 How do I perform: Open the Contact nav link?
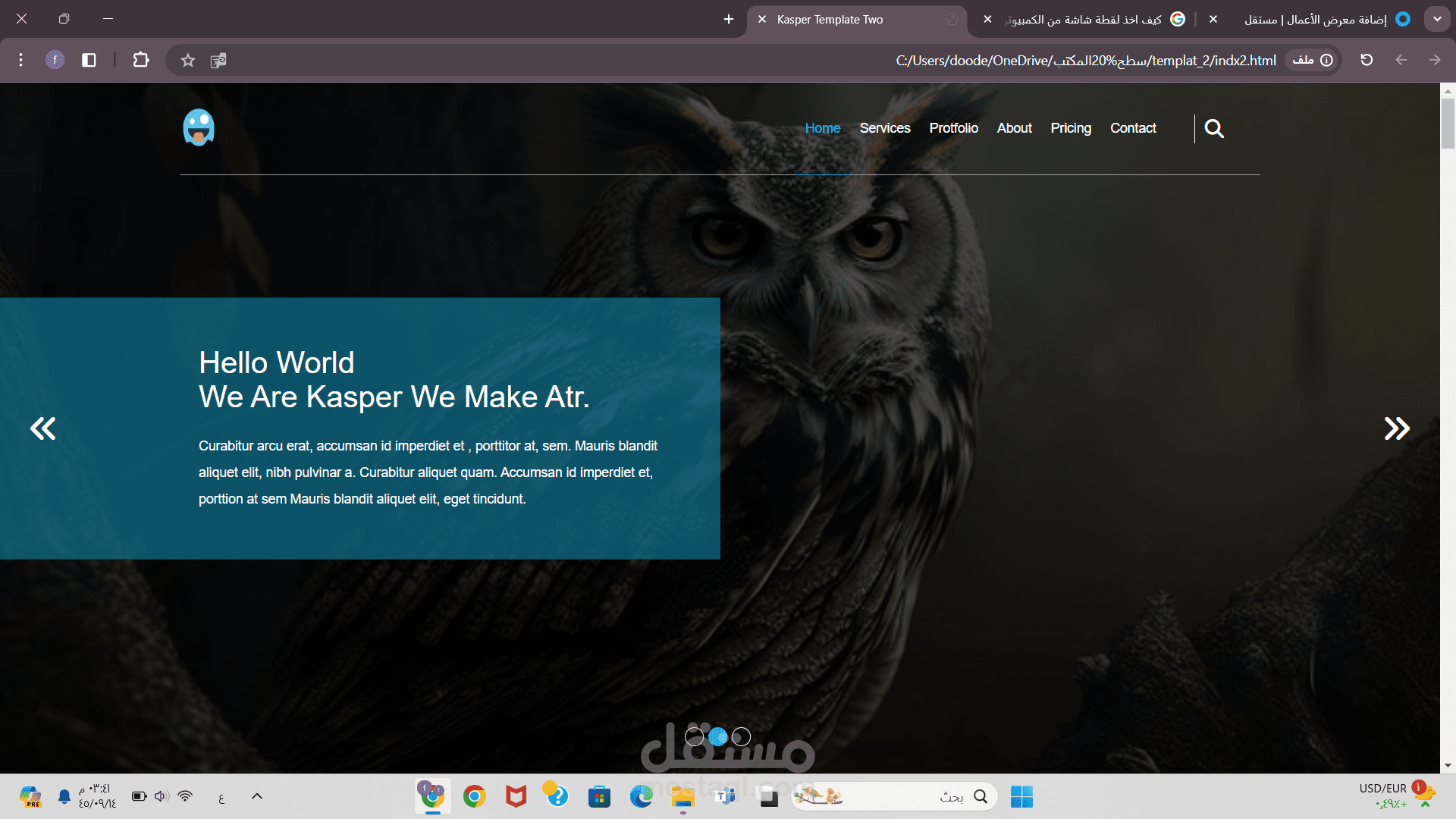[1133, 128]
